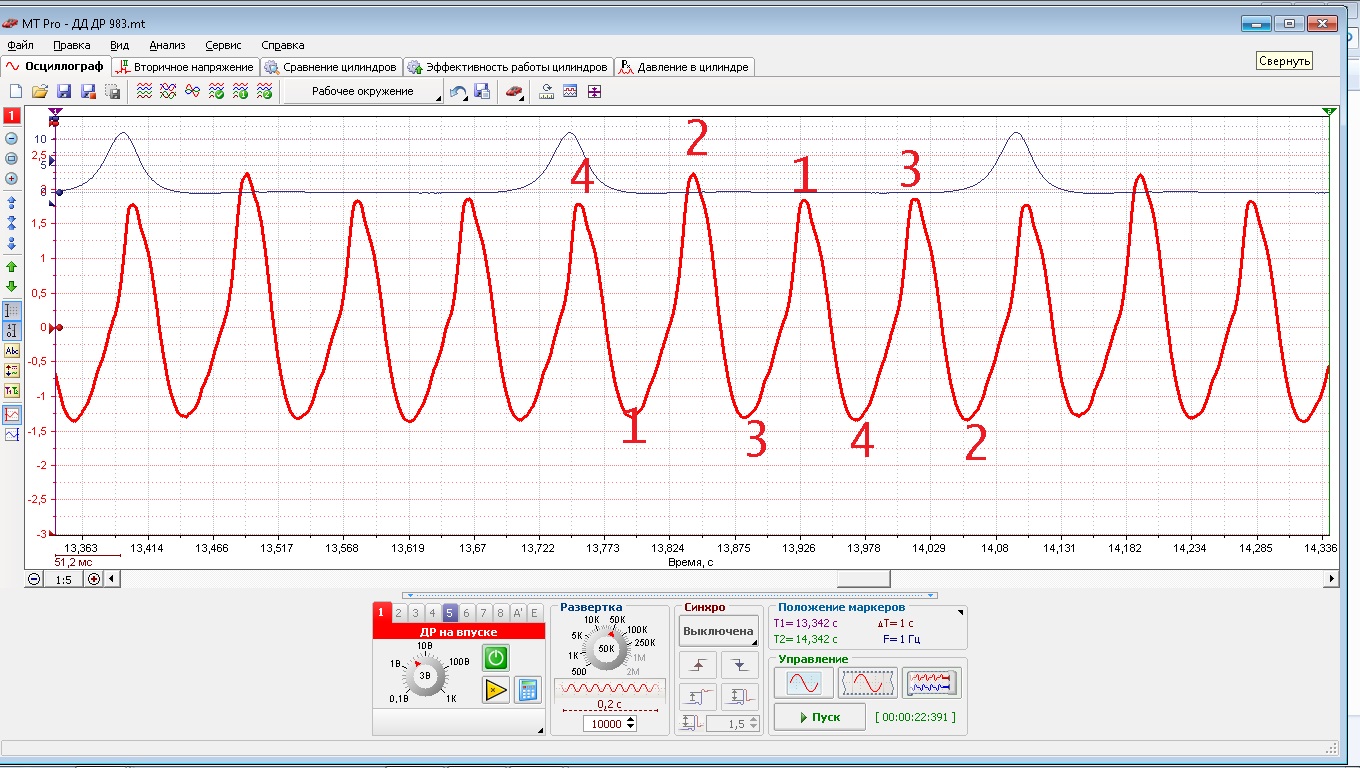The image size is (1360, 768).
Task: Click the waveform window toolbar icon
Action: coord(570,92)
